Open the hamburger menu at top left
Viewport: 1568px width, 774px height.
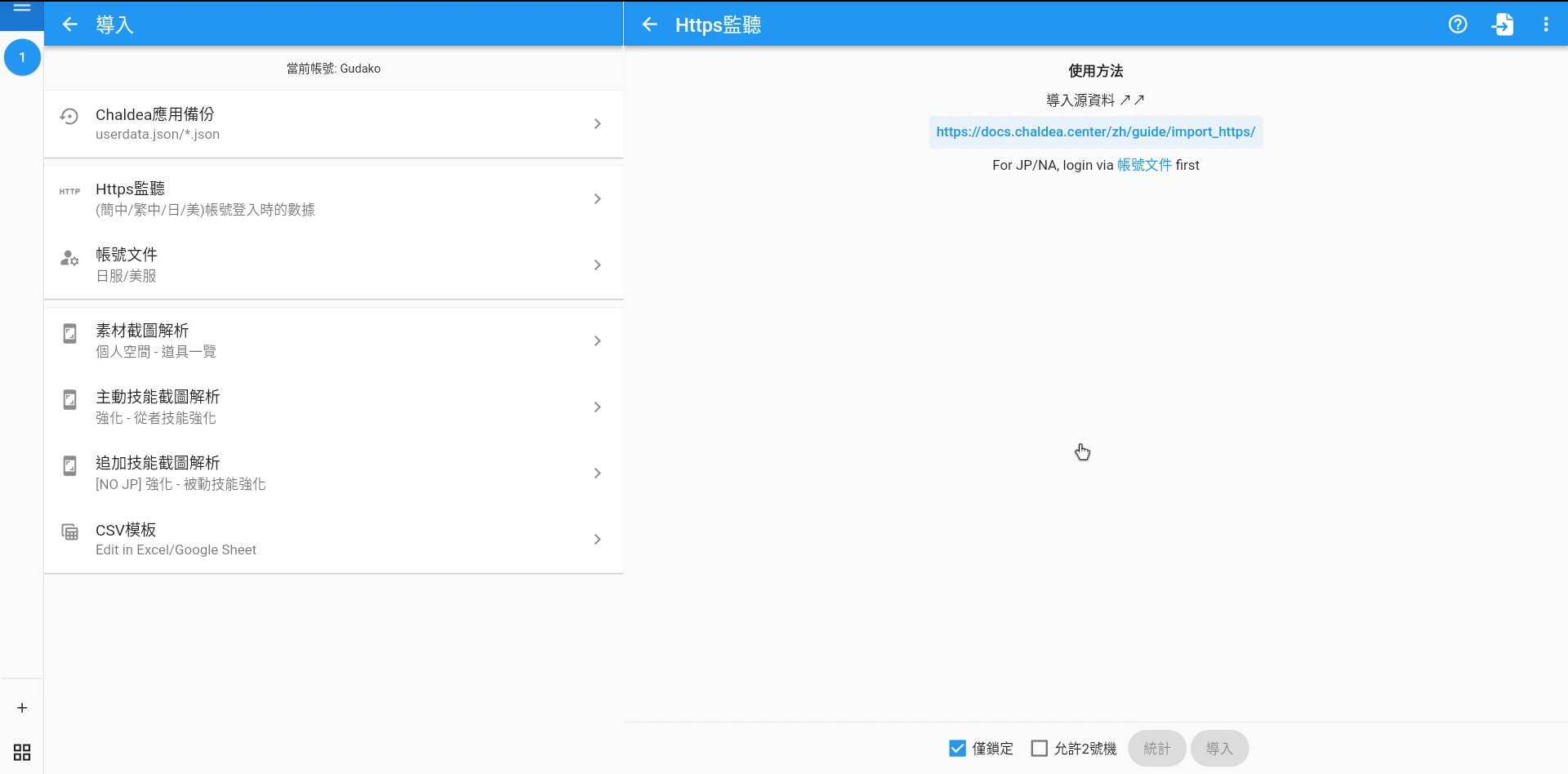pyautogui.click(x=22, y=8)
